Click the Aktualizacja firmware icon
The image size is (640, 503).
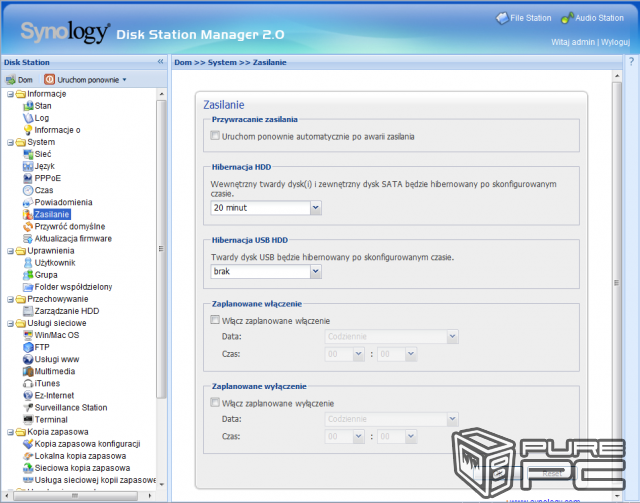[28, 239]
